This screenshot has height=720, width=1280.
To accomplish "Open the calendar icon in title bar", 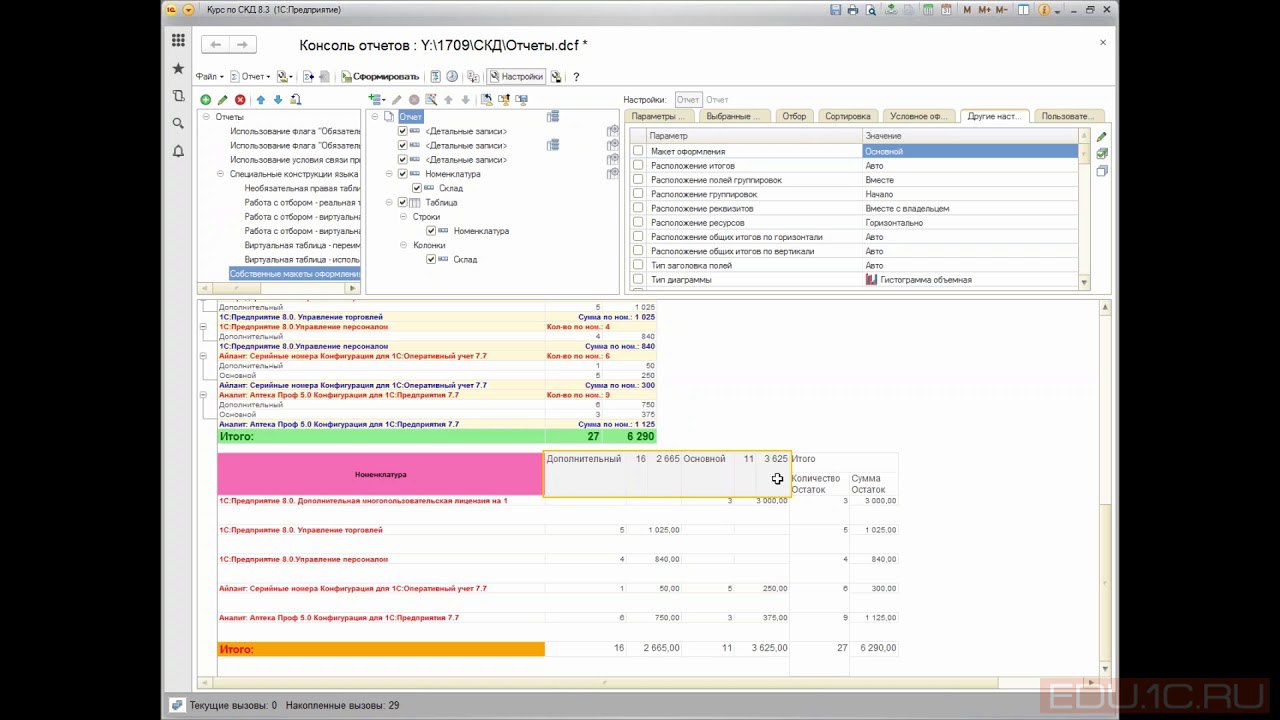I will 945,9.
